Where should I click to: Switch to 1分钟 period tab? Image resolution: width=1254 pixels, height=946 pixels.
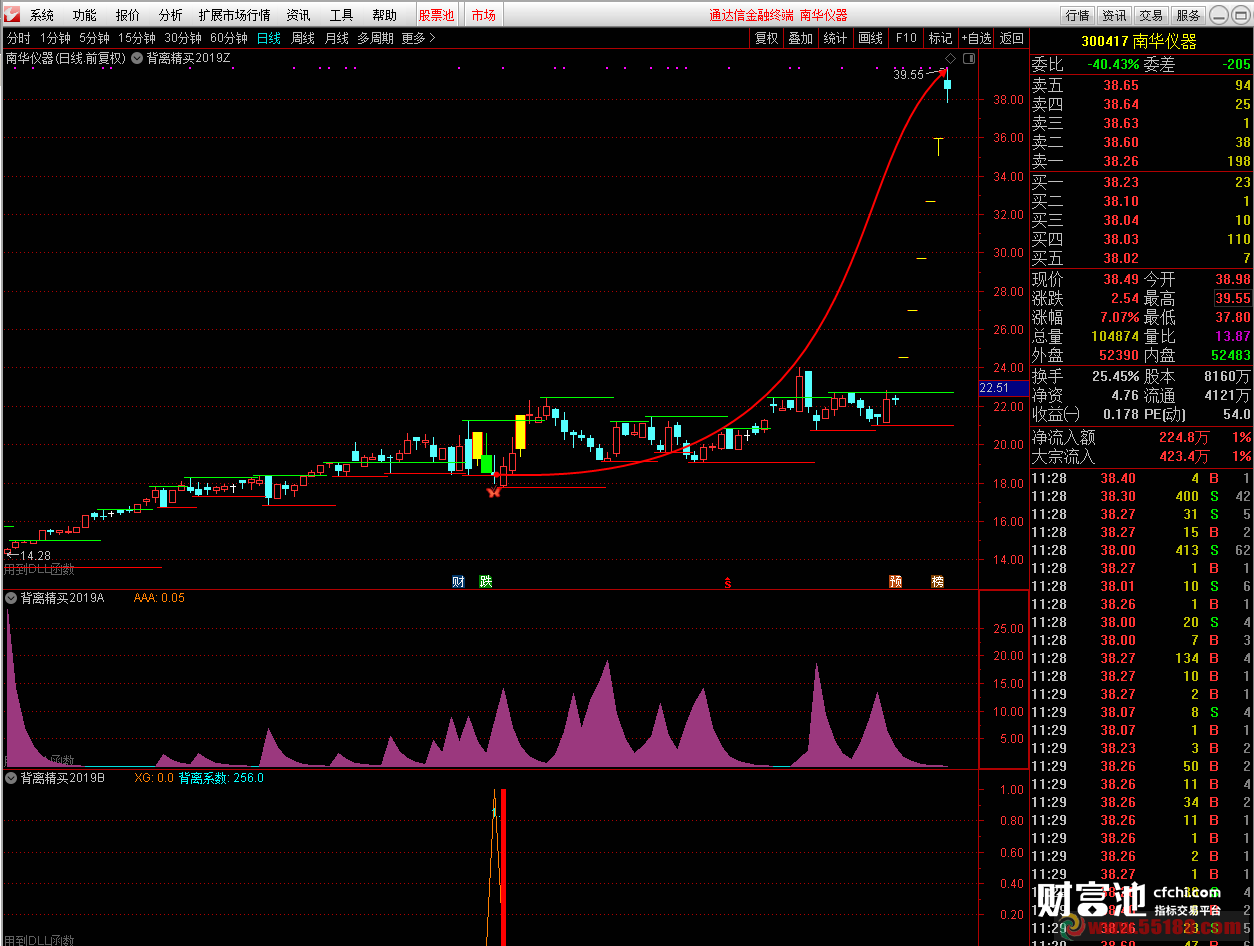(x=56, y=38)
